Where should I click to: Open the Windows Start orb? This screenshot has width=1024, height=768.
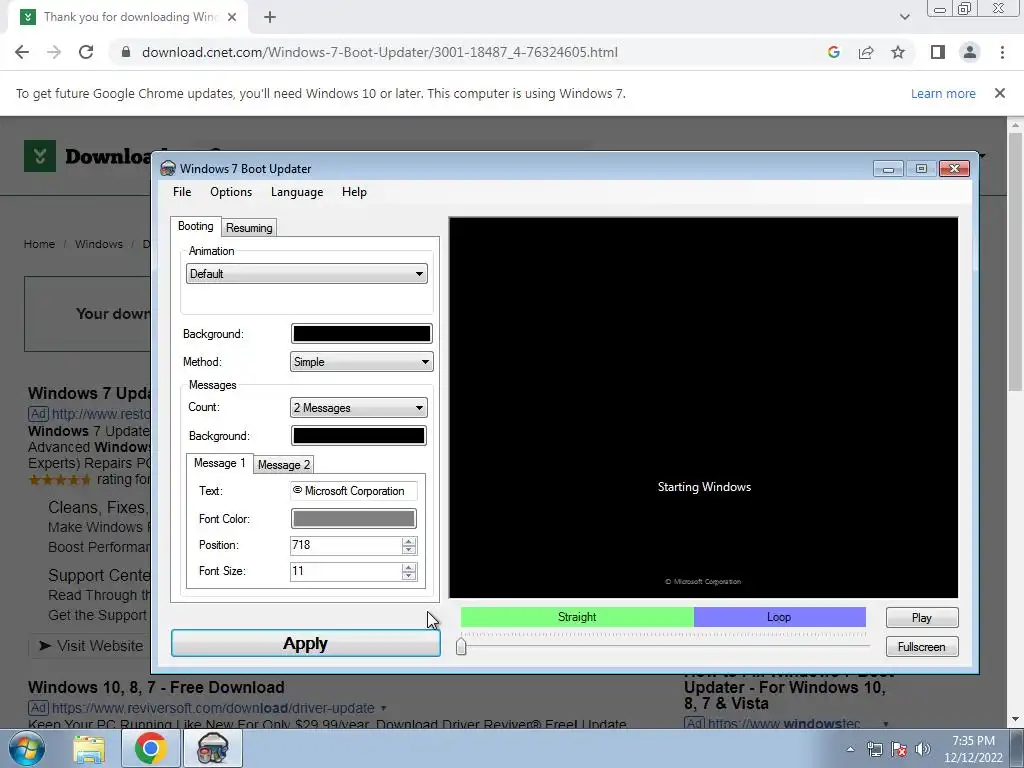point(26,748)
